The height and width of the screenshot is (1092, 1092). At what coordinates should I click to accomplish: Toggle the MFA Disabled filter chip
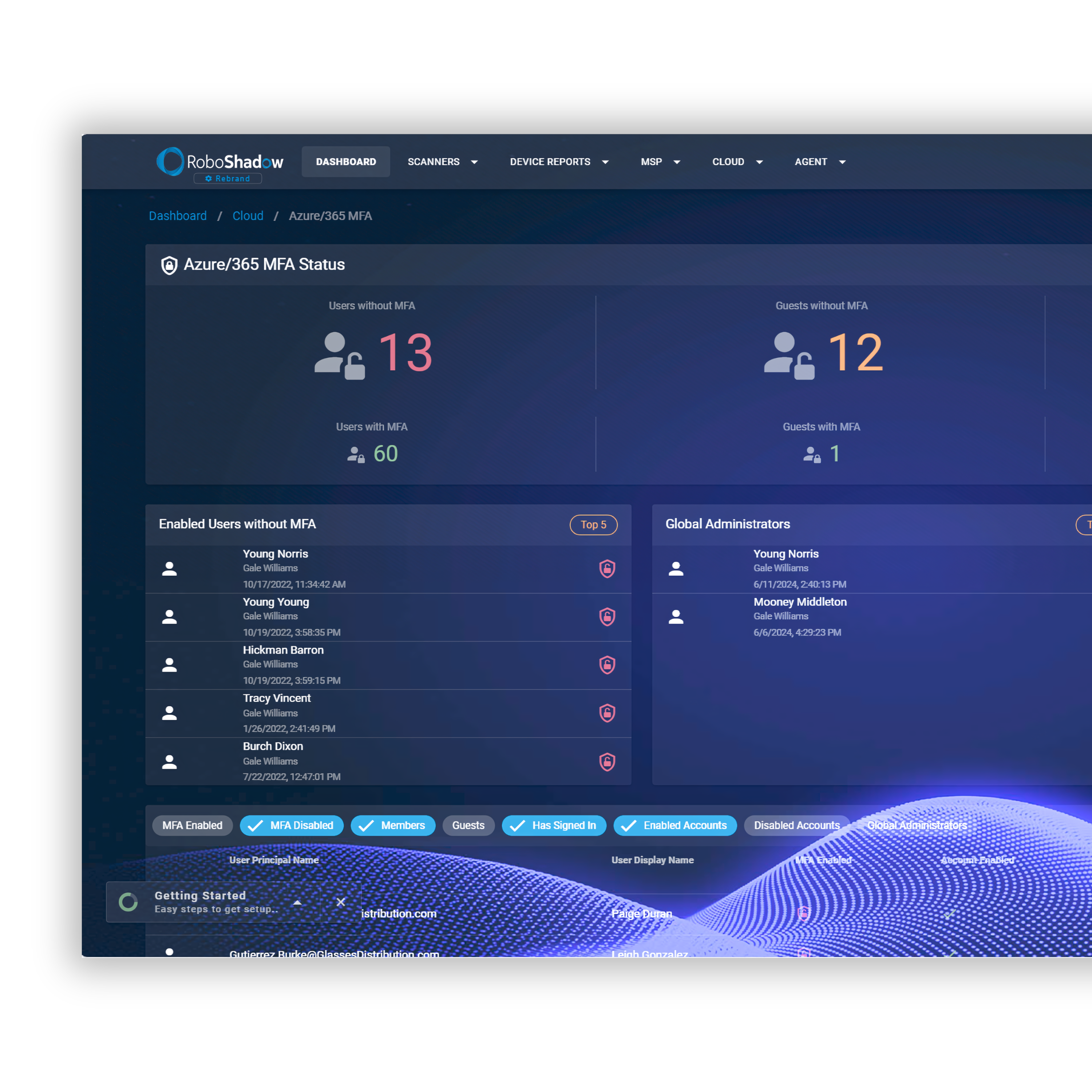[292, 825]
